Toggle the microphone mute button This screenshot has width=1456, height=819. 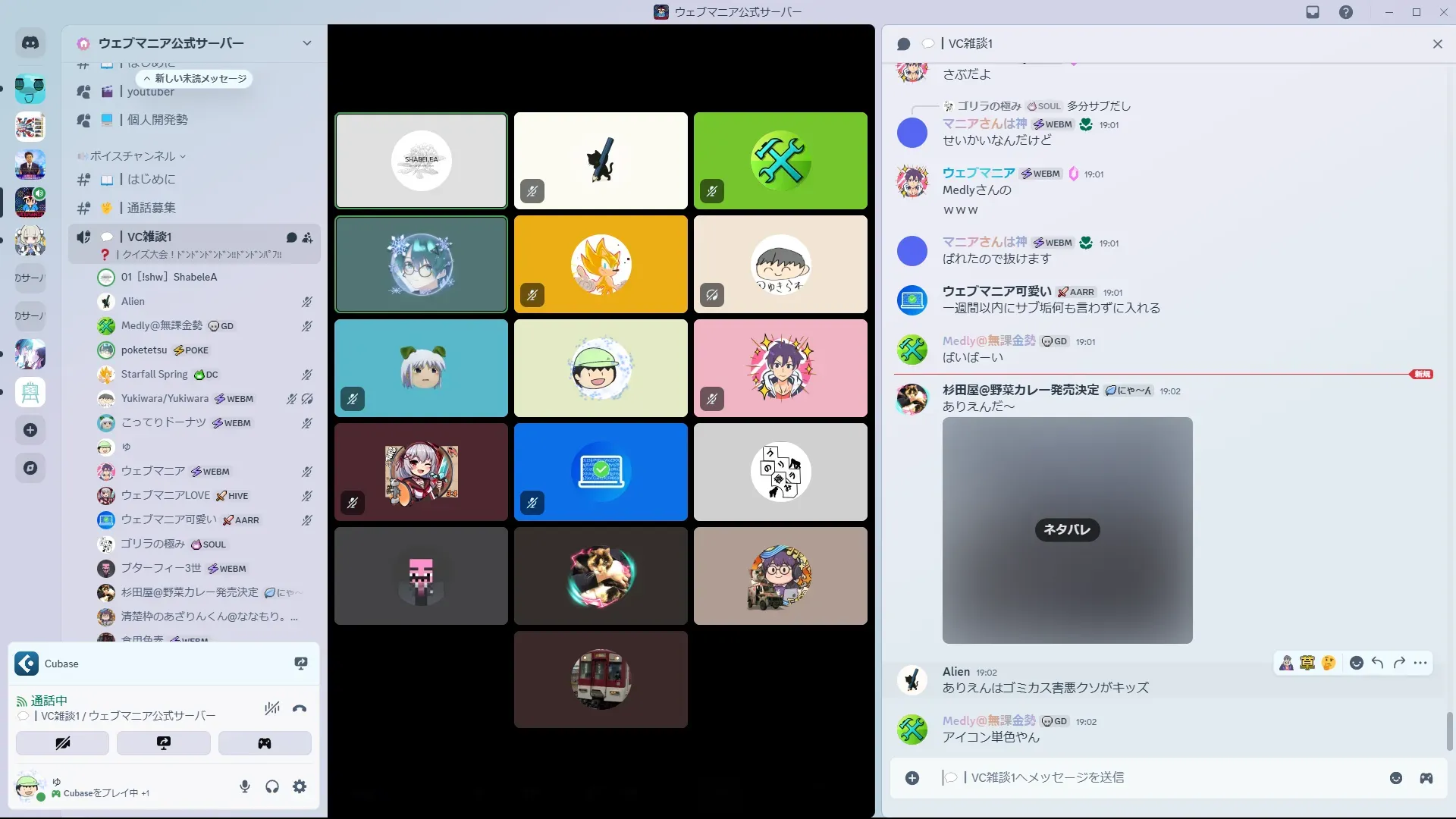tap(245, 786)
